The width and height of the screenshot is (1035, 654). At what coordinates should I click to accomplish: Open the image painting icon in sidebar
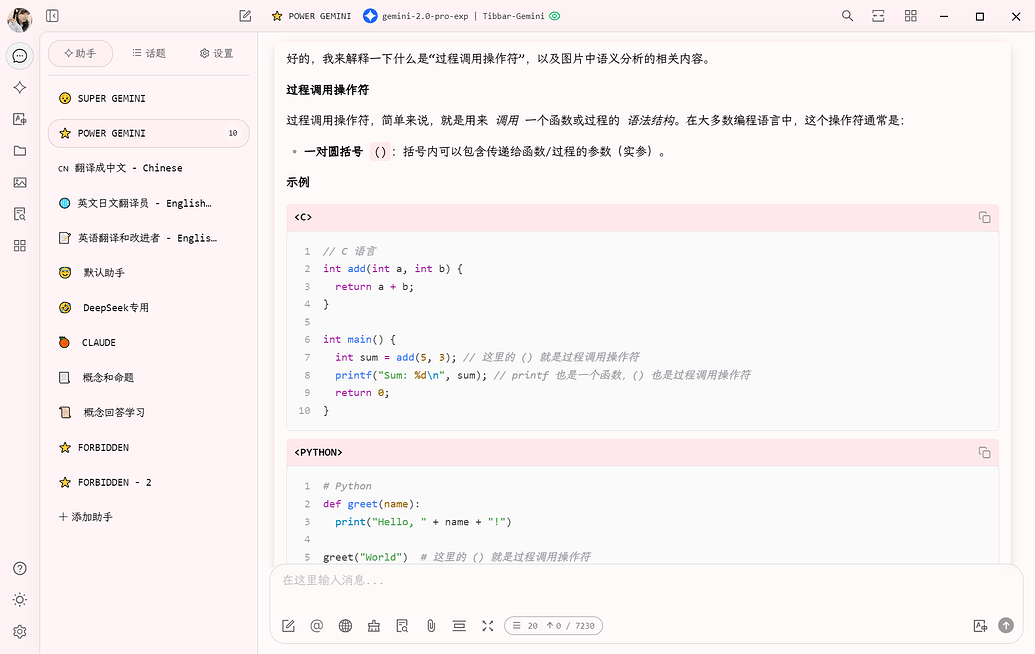click(x=20, y=182)
